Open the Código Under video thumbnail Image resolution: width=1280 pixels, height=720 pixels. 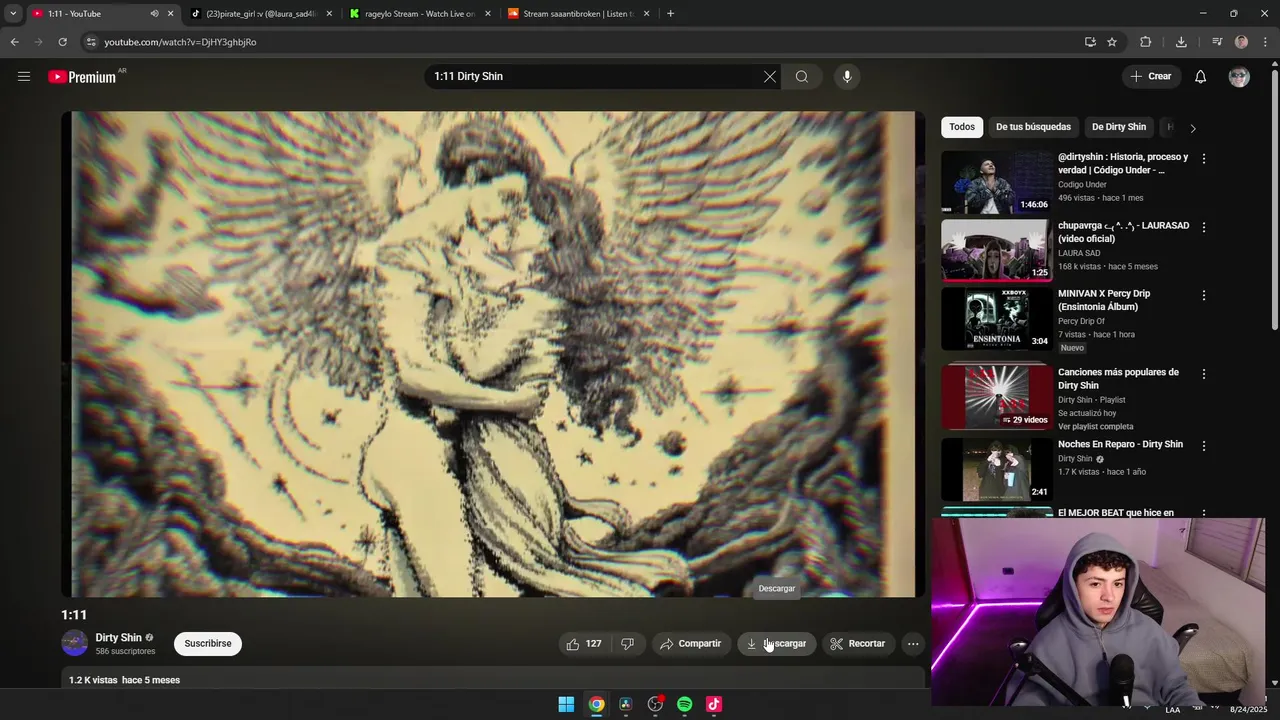point(997,182)
